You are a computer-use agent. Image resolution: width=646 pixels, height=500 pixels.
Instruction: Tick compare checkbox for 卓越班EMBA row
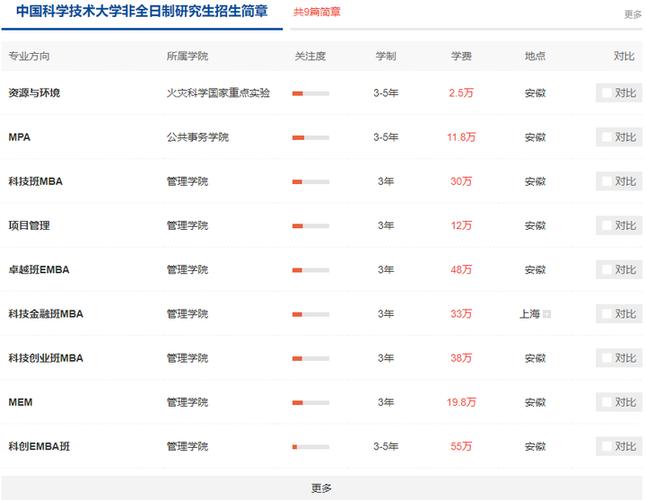point(606,269)
